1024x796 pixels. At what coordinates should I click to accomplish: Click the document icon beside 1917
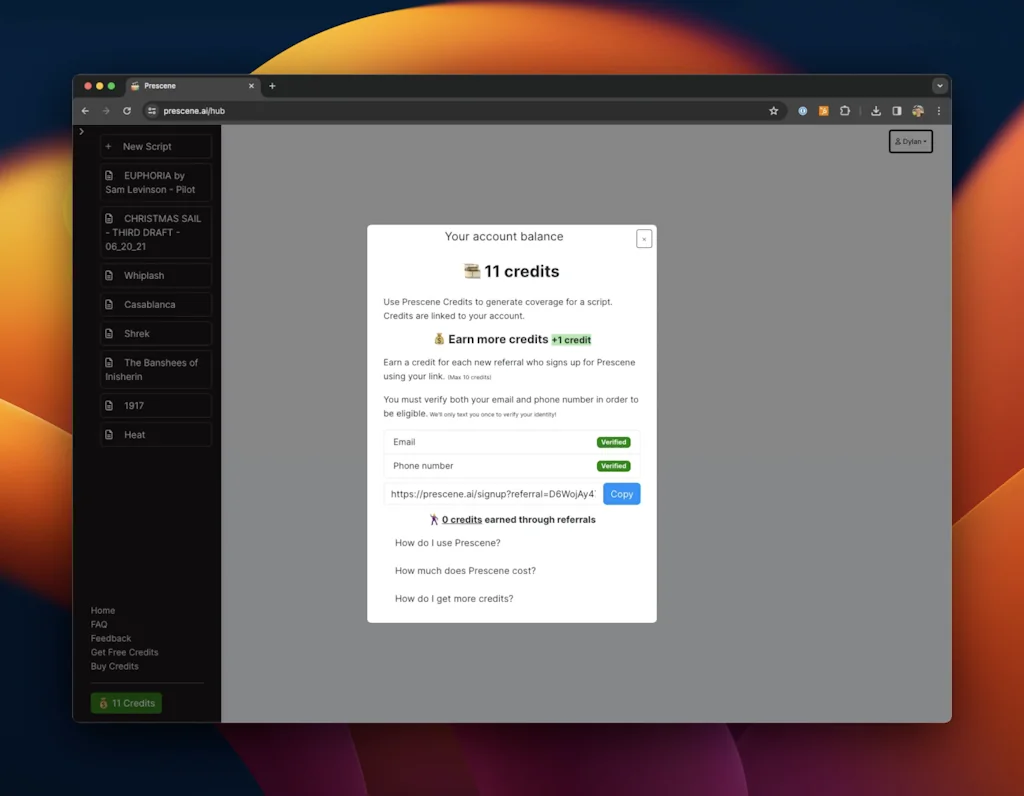point(110,405)
